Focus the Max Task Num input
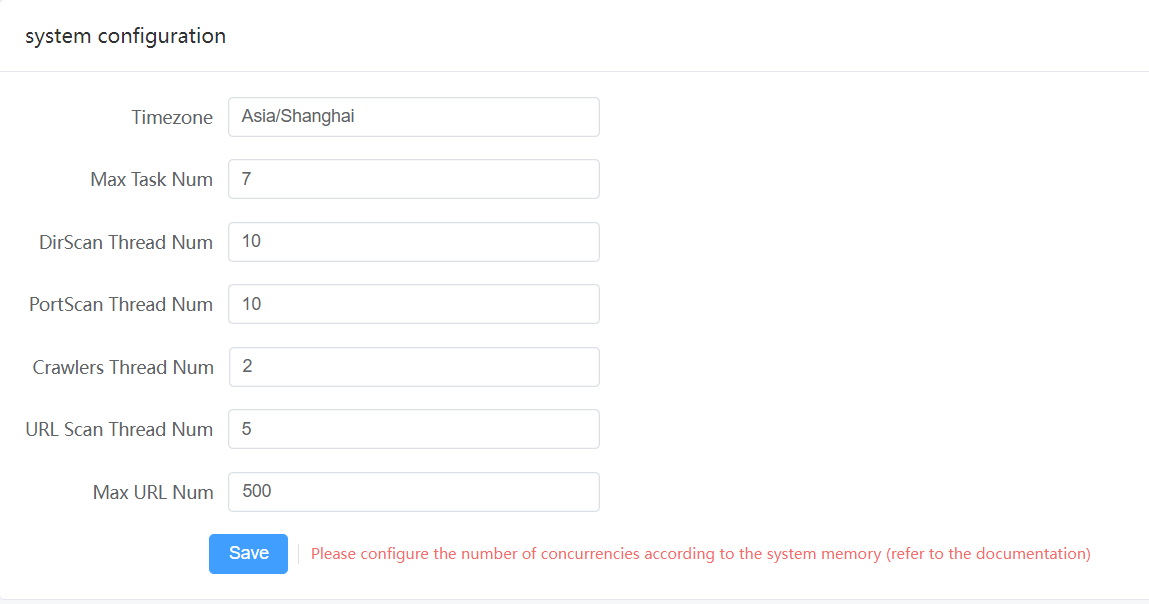Image resolution: width=1149 pixels, height=604 pixels. [413, 180]
